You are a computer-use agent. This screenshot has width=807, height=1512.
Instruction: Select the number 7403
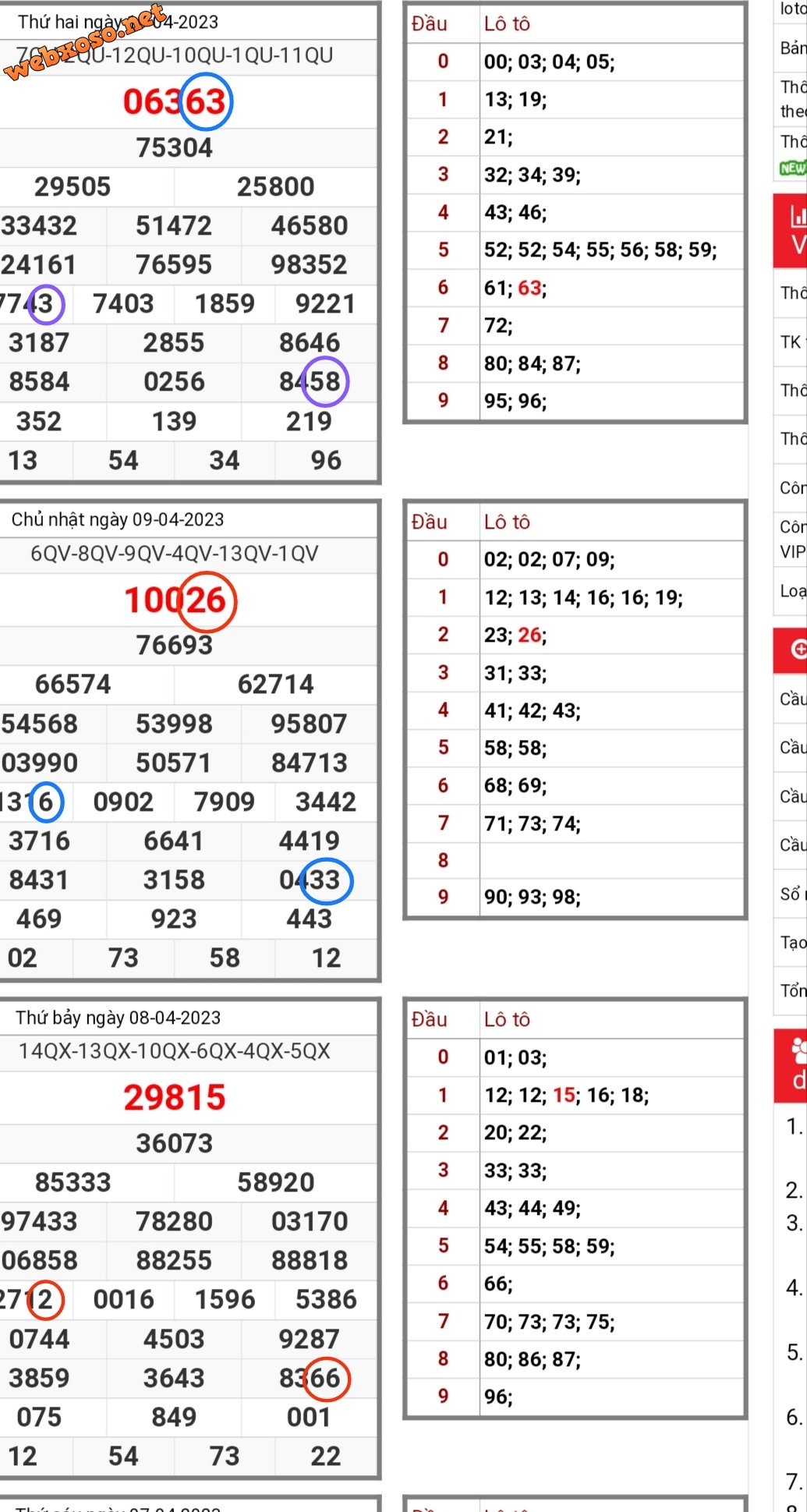[x=123, y=303]
